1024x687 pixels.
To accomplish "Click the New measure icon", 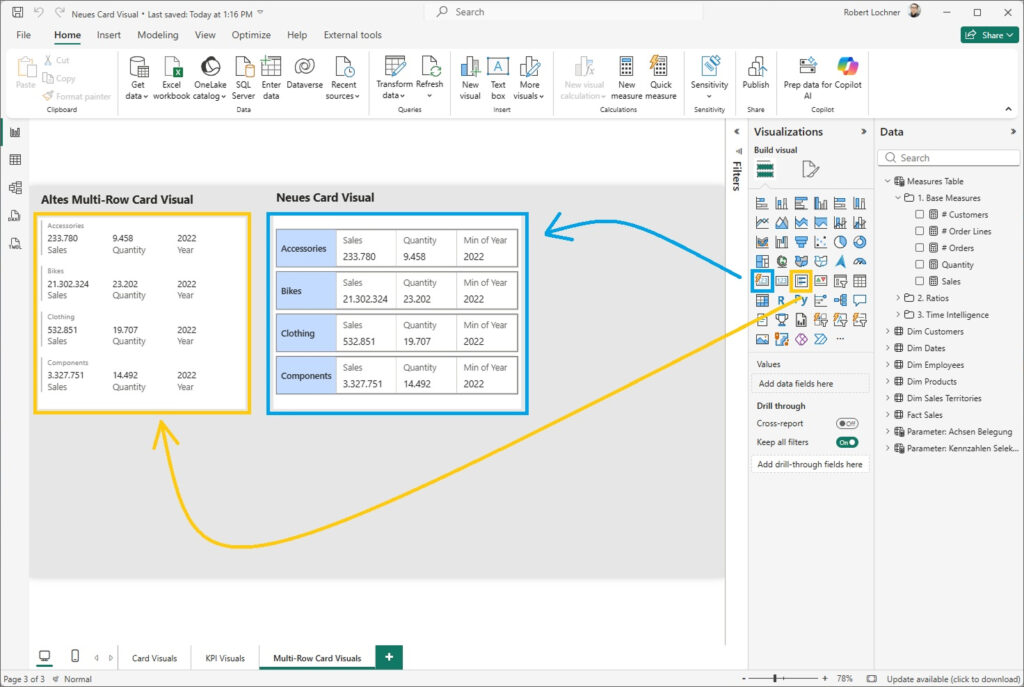I will pos(626,67).
